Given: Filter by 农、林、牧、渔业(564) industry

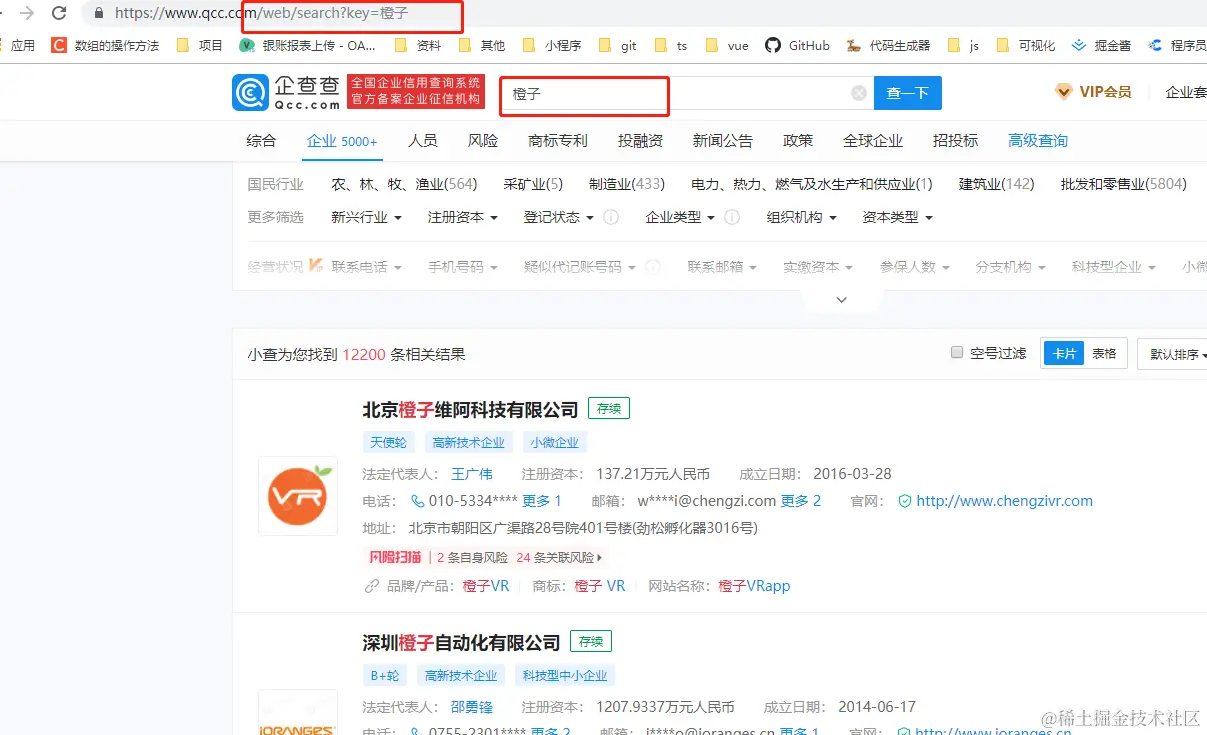Looking at the screenshot, I should coord(404,184).
